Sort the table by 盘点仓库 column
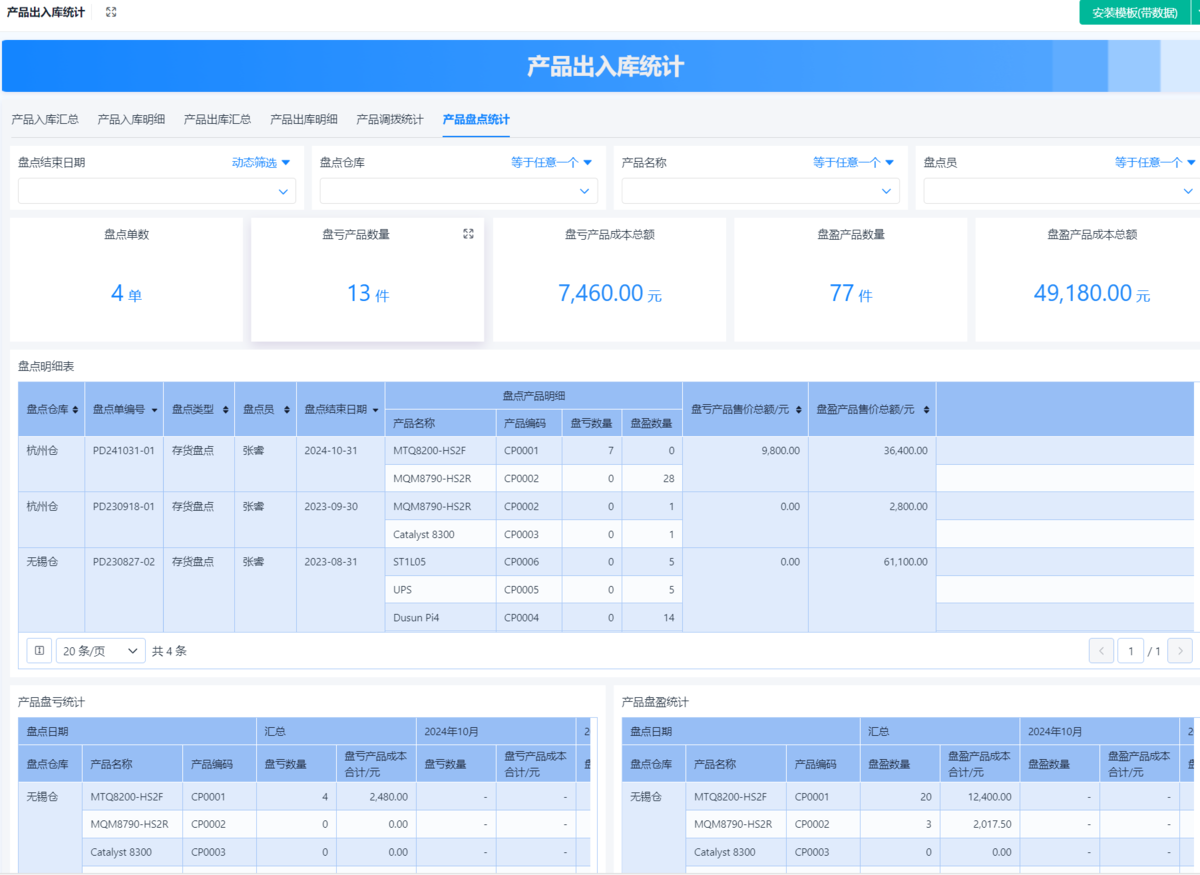The width and height of the screenshot is (1200, 875). point(76,409)
